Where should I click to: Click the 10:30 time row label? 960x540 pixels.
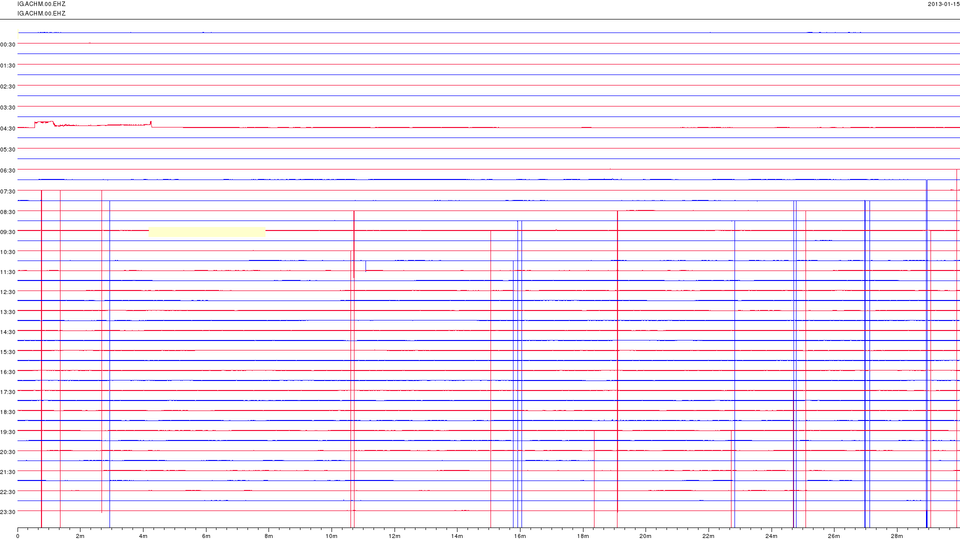click(x=8, y=252)
